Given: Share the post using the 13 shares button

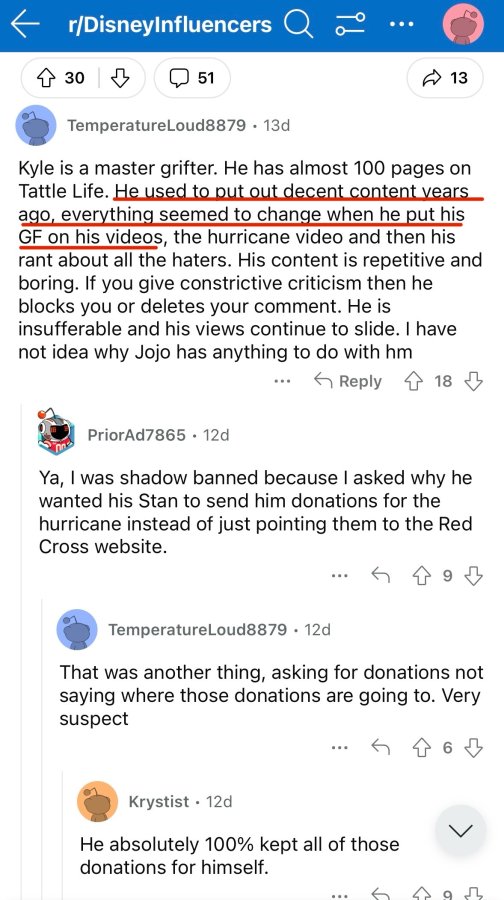Looking at the screenshot, I should [445, 77].
